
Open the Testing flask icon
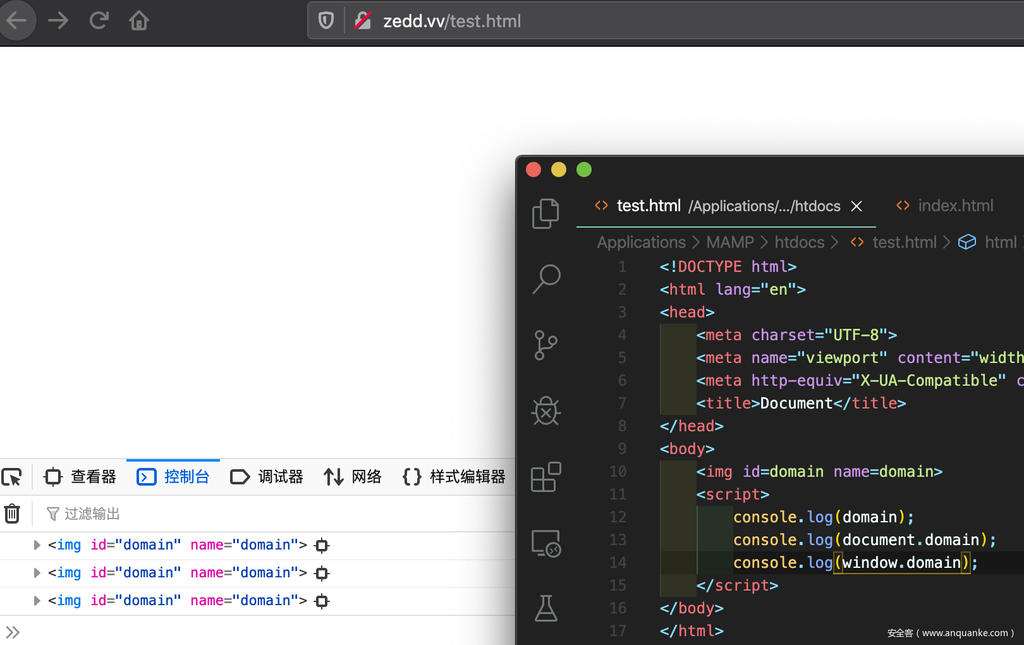pyautogui.click(x=546, y=608)
